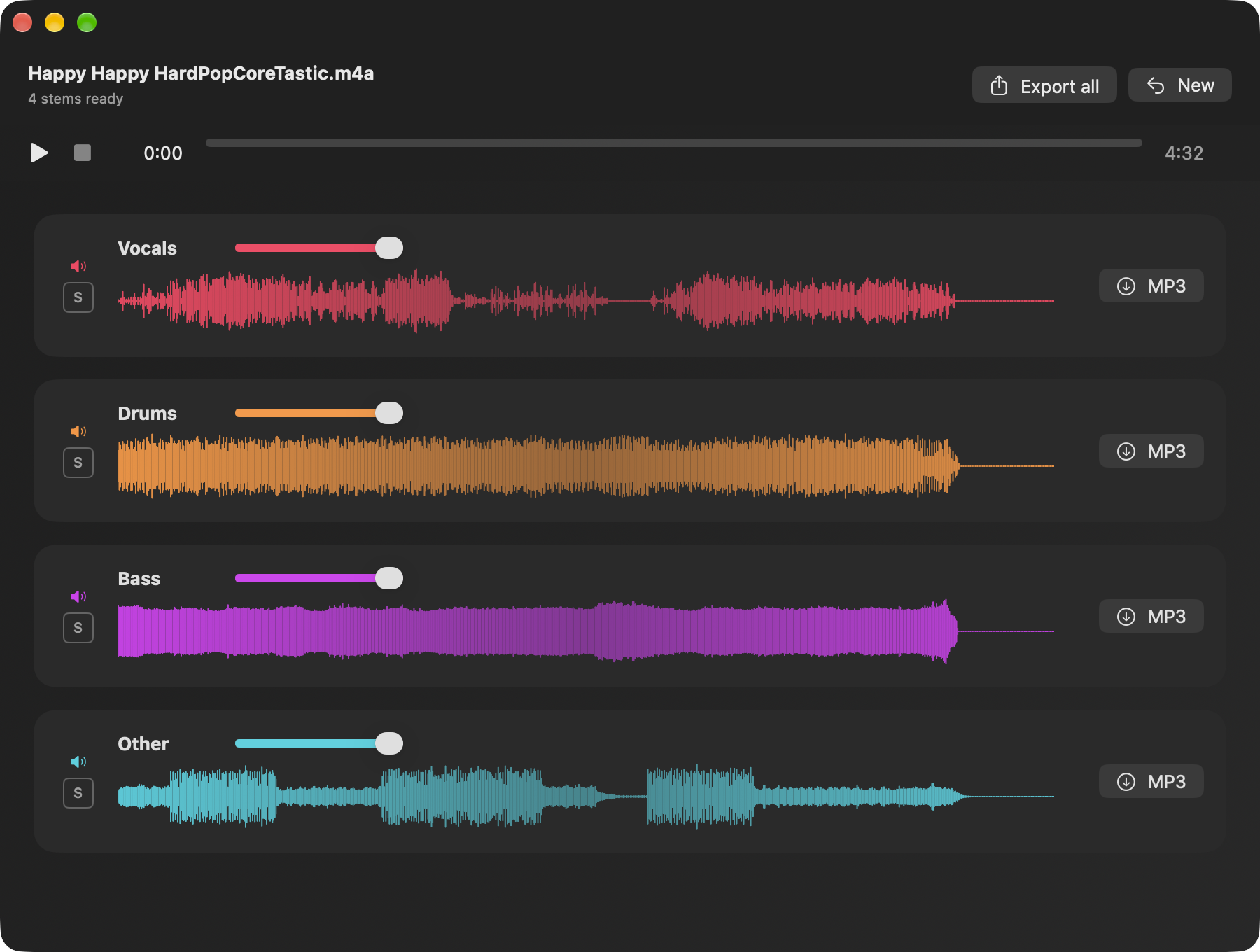Click the Vocals volume slider handle
Screen dimensions: 1260x952
point(389,248)
